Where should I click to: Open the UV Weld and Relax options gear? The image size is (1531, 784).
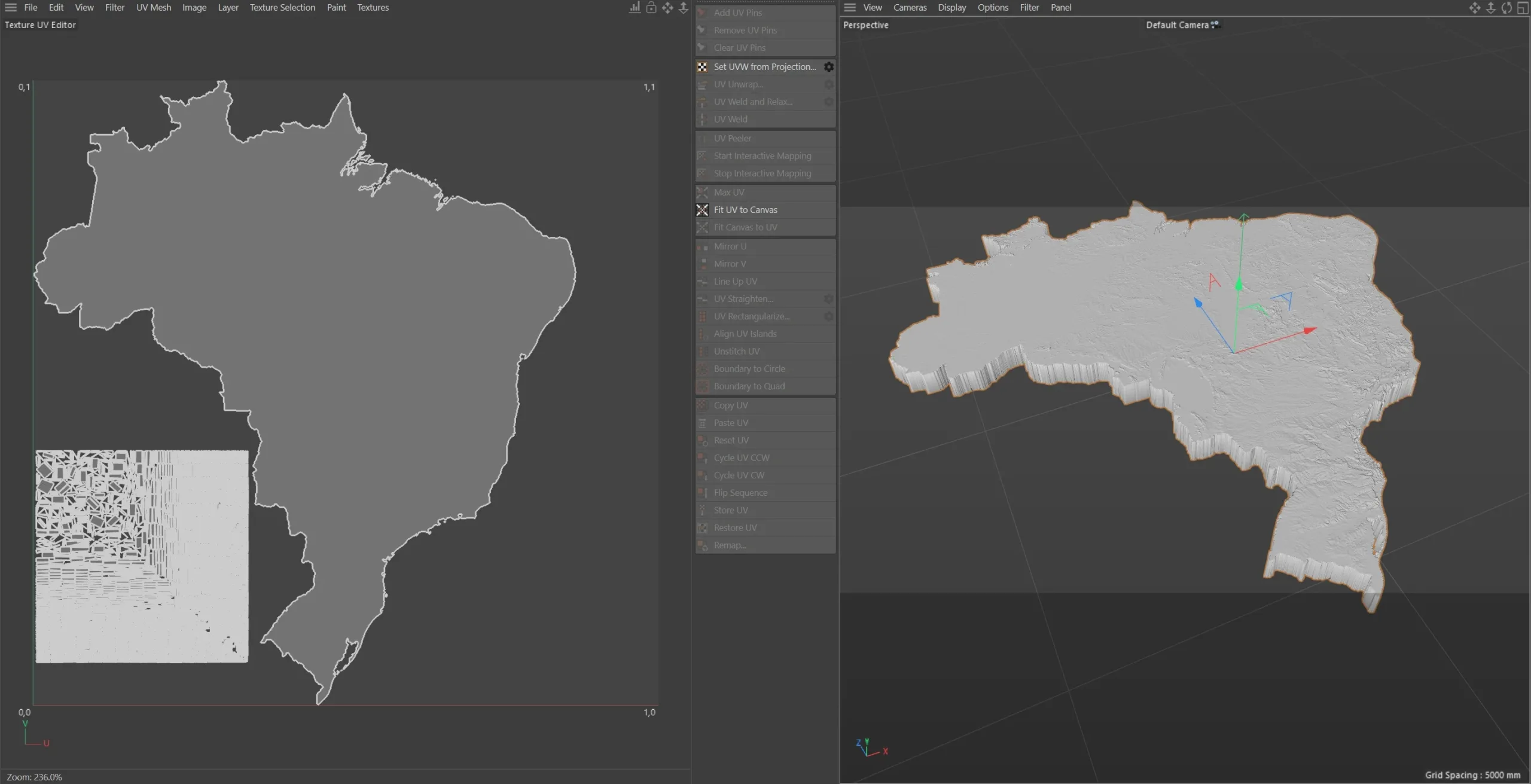click(828, 102)
